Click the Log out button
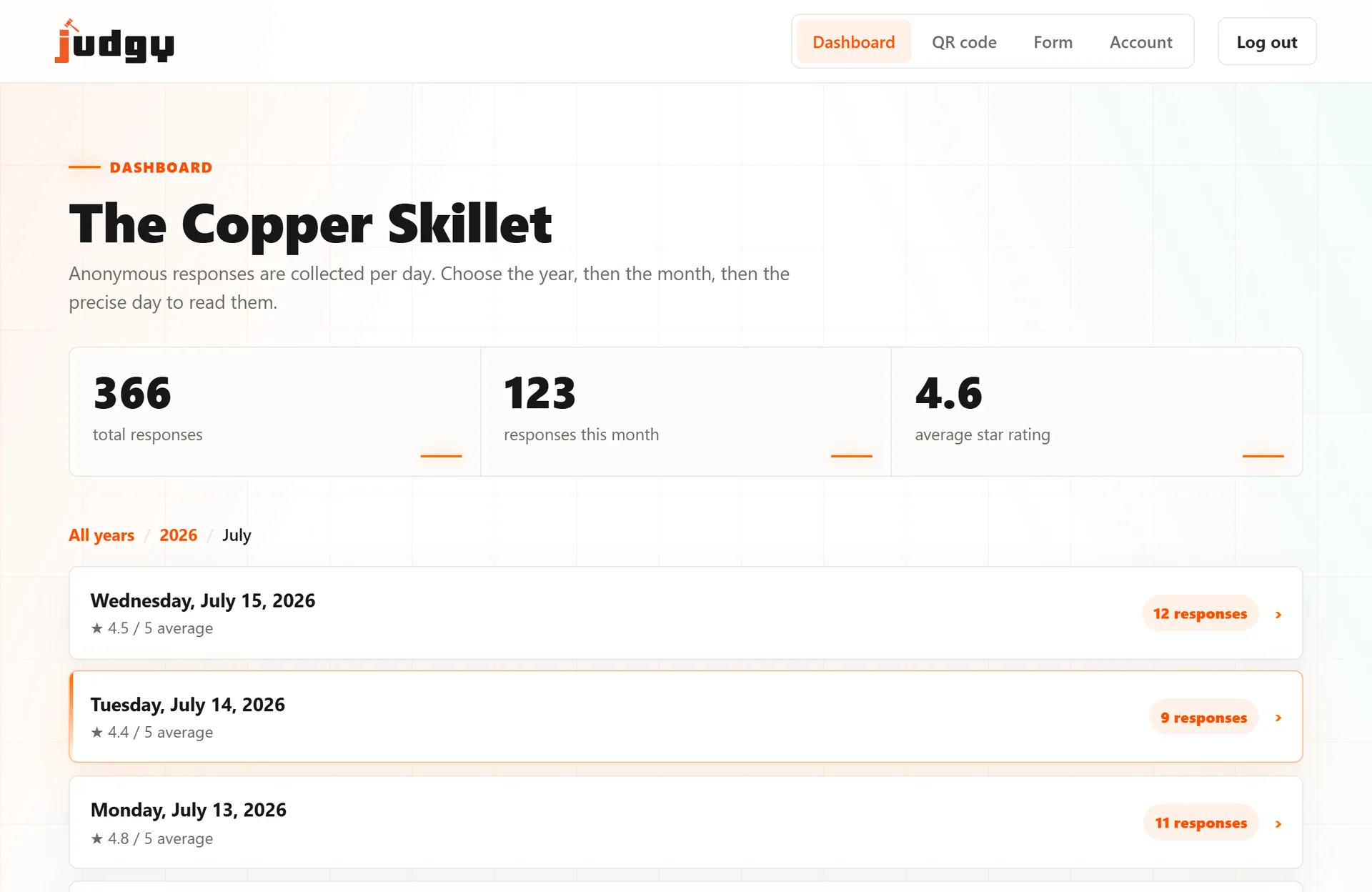 (x=1267, y=42)
